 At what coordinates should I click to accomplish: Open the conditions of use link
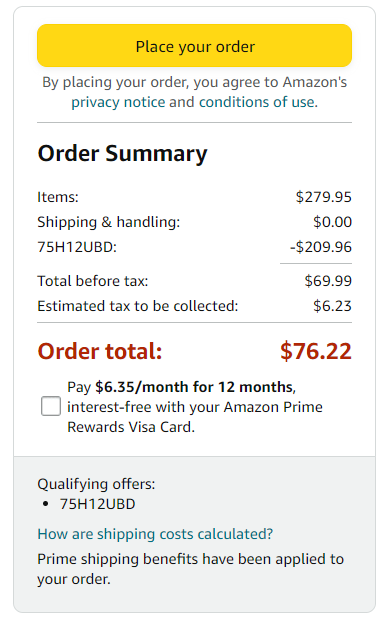(258, 102)
